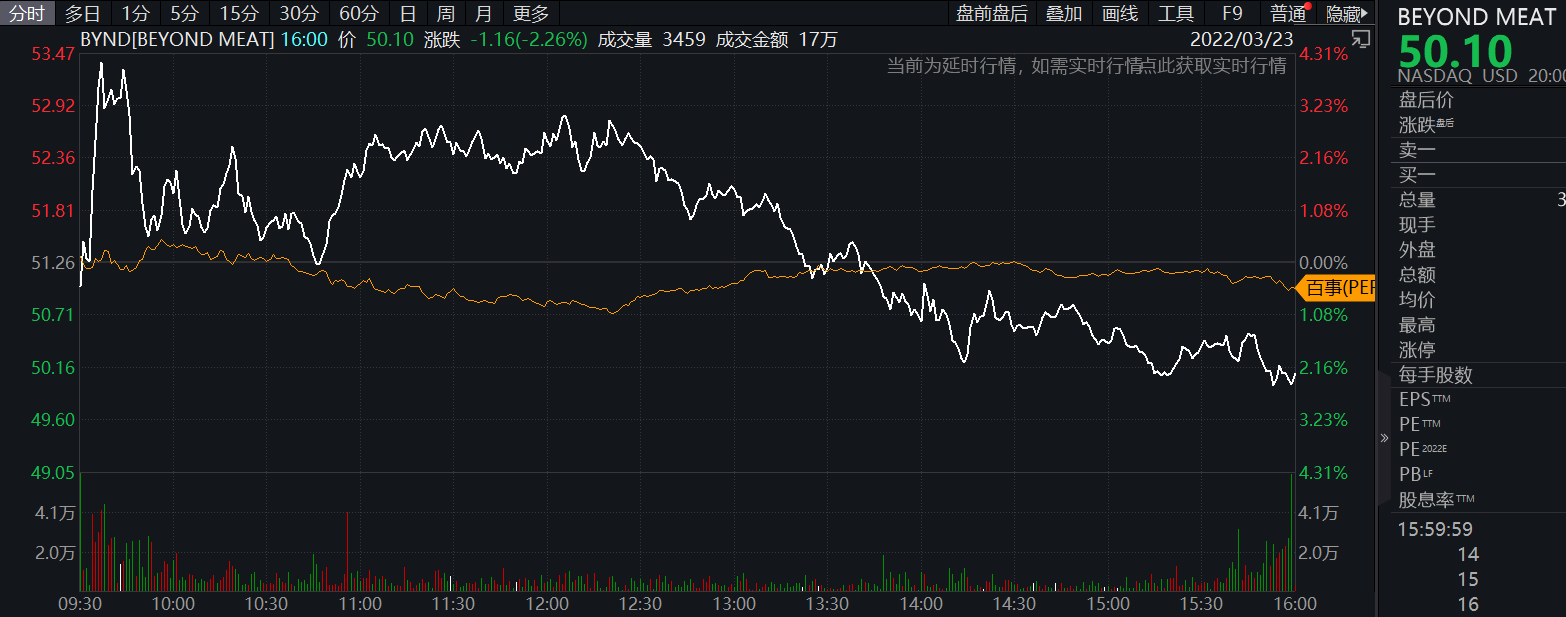Toggle the 叠加 overlay comparison
This screenshot has height=617, width=1566.
(1064, 13)
